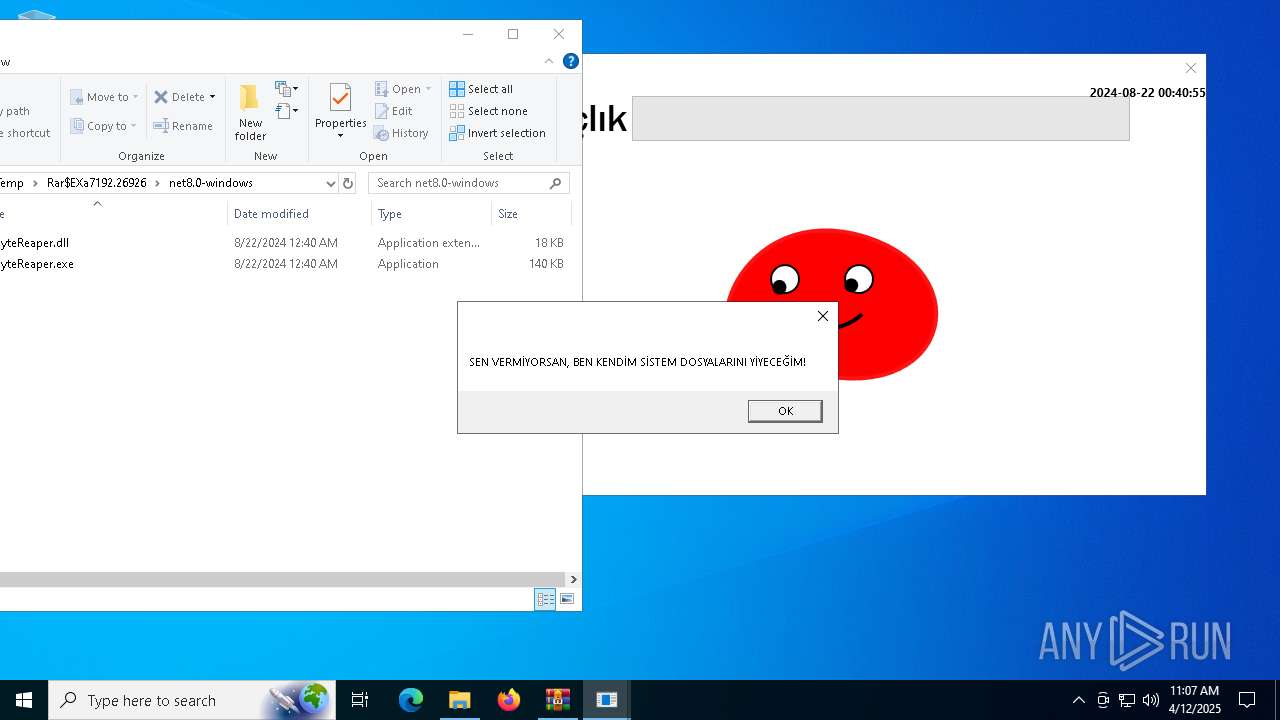Click Rename in Organize group
This screenshot has height=720, width=1280.
point(183,126)
